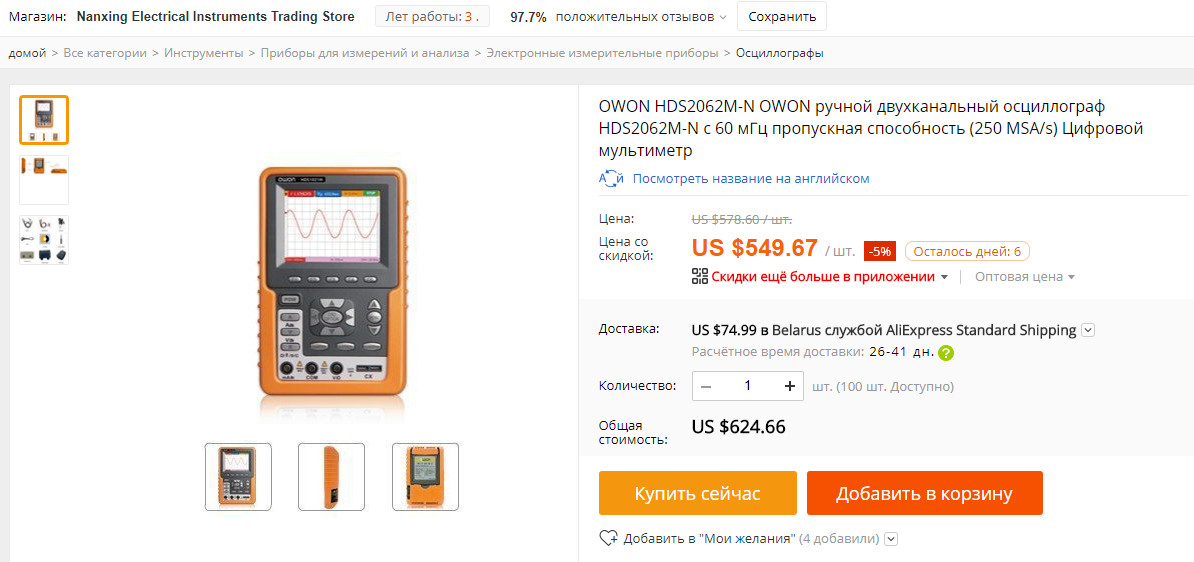Click the Добавить в корзину button

(x=924, y=493)
